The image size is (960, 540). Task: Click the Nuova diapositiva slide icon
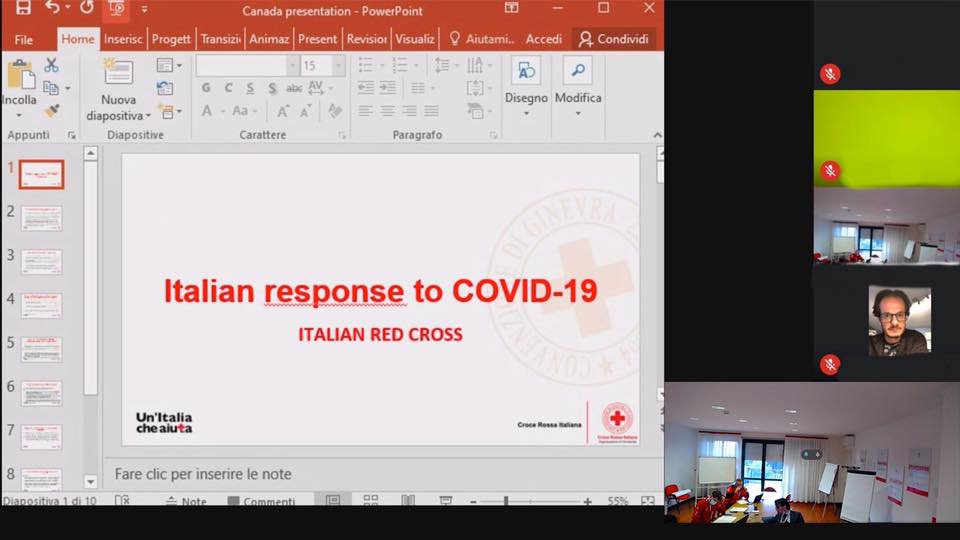[x=119, y=72]
